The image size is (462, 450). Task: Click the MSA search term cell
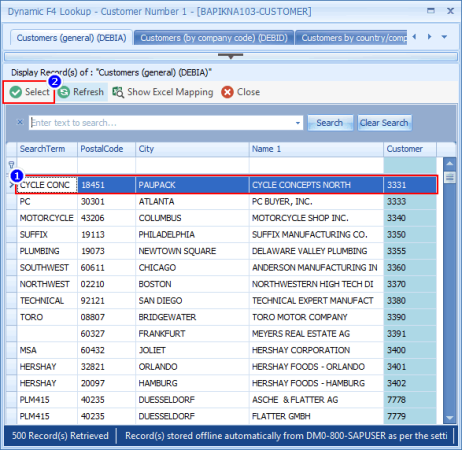tap(47, 350)
